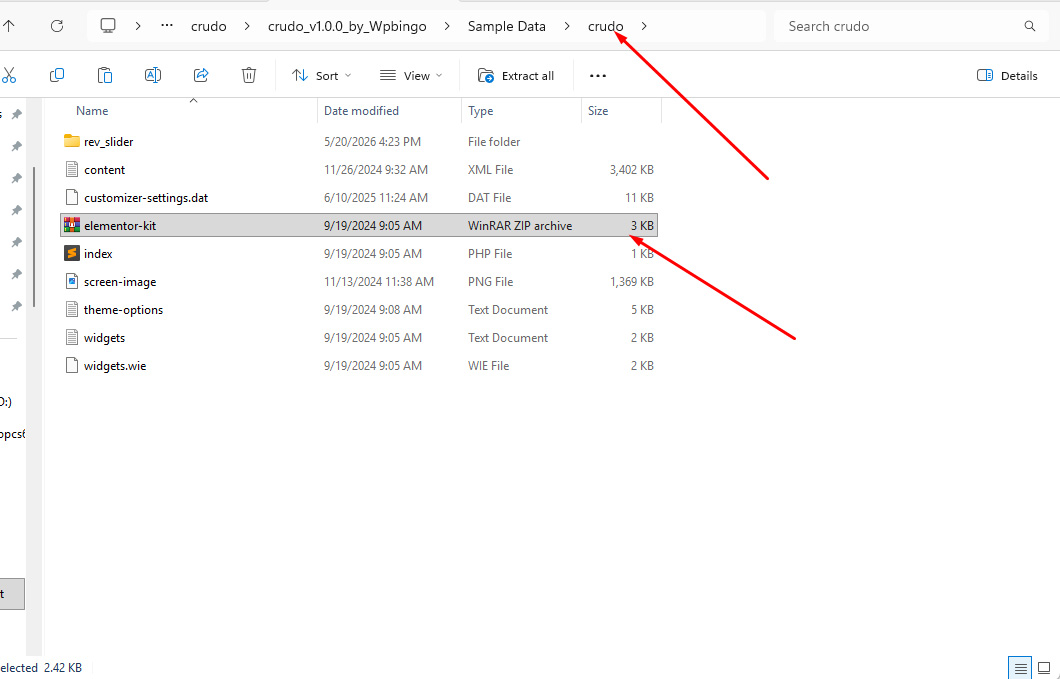The height and width of the screenshot is (679, 1060).
Task: Click the Cut scissors icon
Action: [x=8, y=76]
